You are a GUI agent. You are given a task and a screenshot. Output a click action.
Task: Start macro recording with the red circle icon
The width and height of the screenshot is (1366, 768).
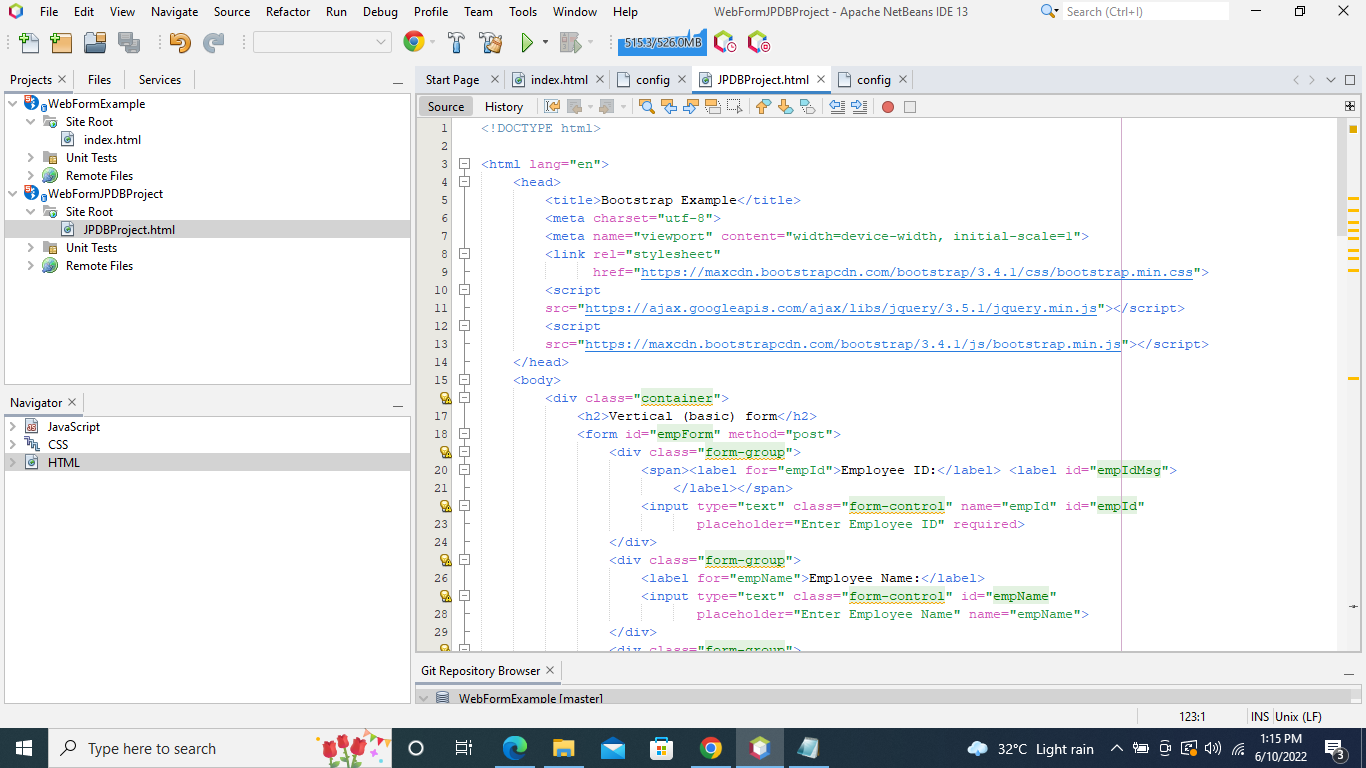point(887,106)
